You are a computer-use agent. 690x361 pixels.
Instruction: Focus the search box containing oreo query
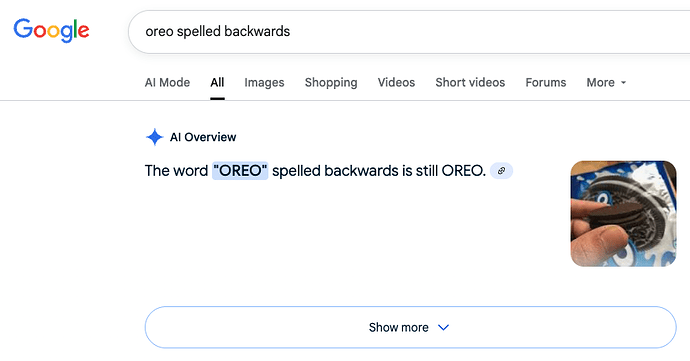[409, 32]
